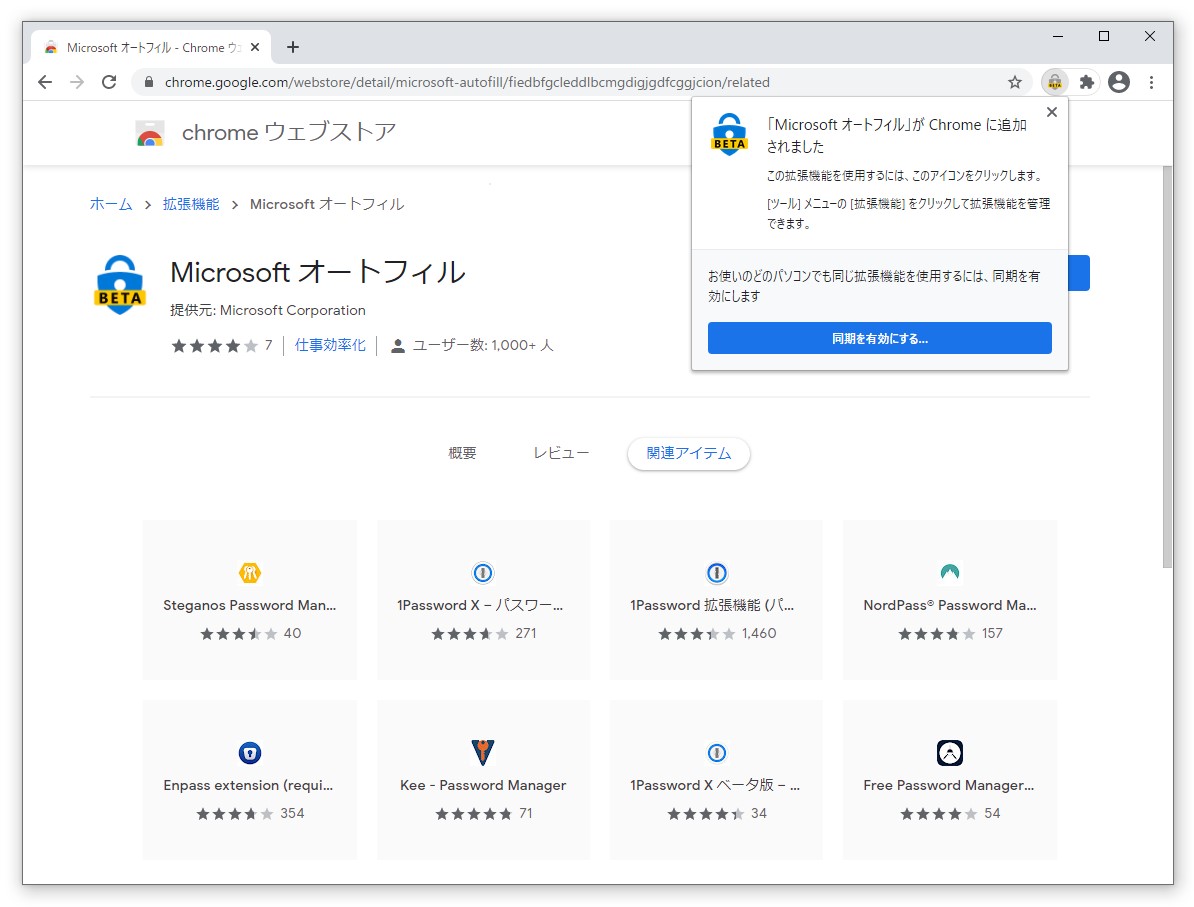The image size is (1194, 907).
Task: Navigate to ホーム via the breadcrumb
Action: tap(110, 203)
